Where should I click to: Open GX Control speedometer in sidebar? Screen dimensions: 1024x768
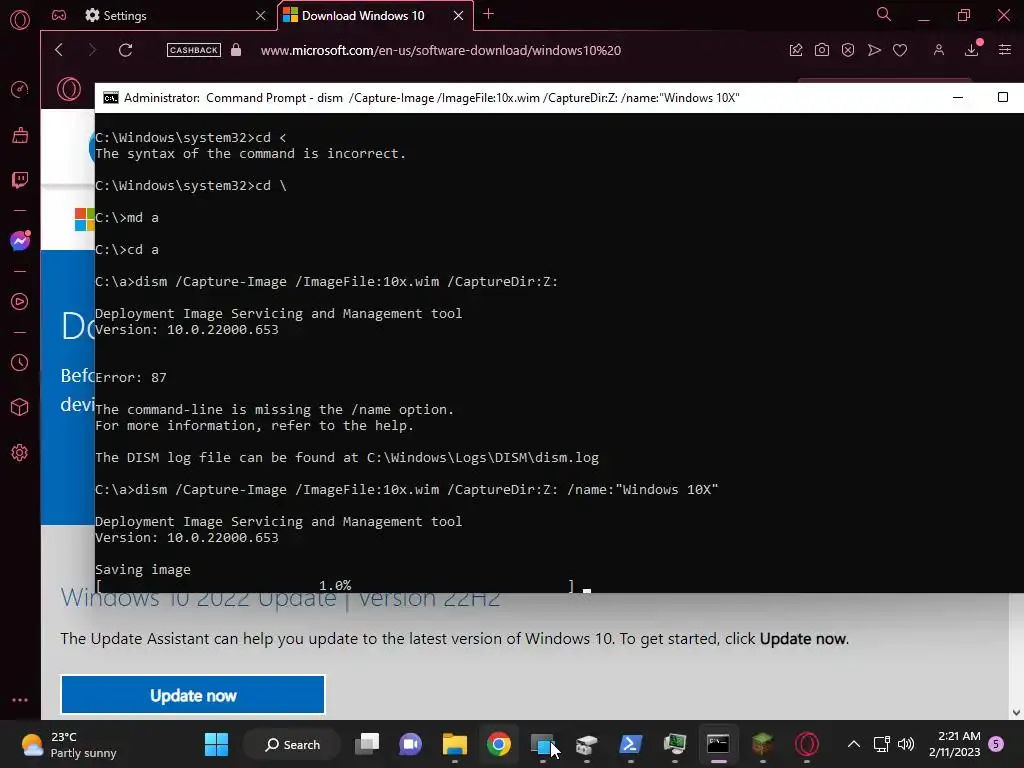(20, 89)
